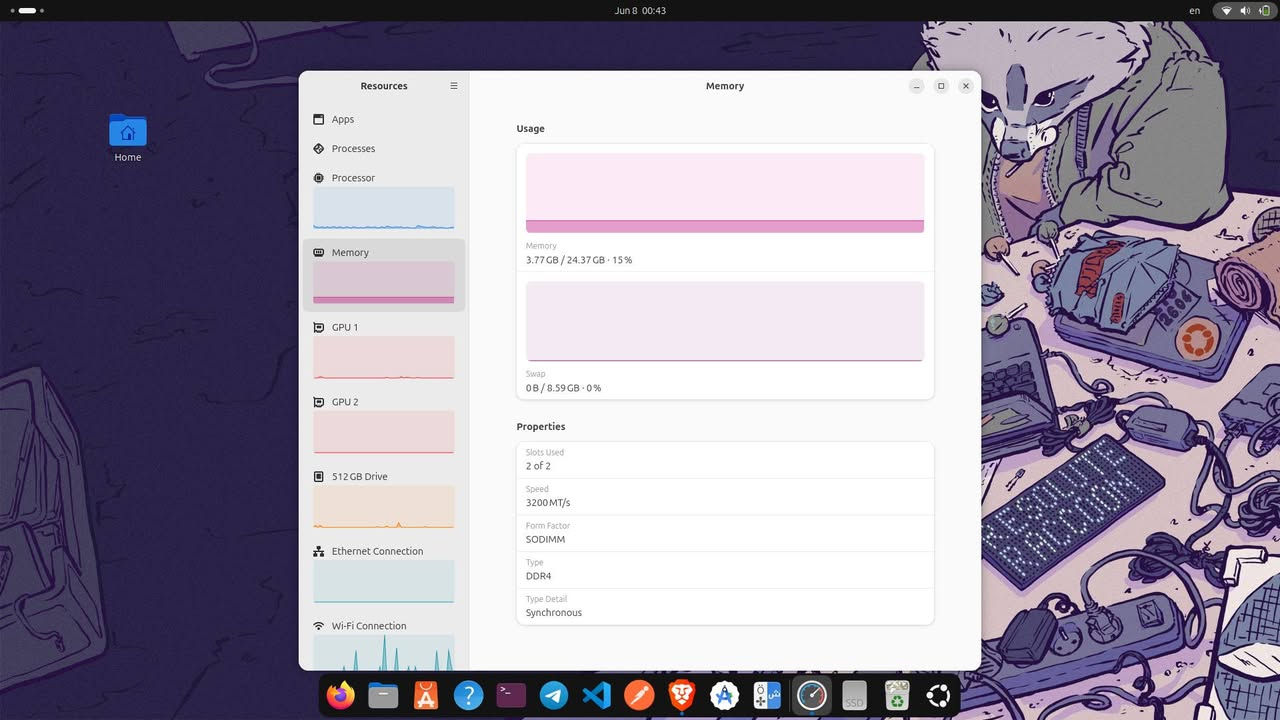Launch Firefox from the dock

coord(341,695)
